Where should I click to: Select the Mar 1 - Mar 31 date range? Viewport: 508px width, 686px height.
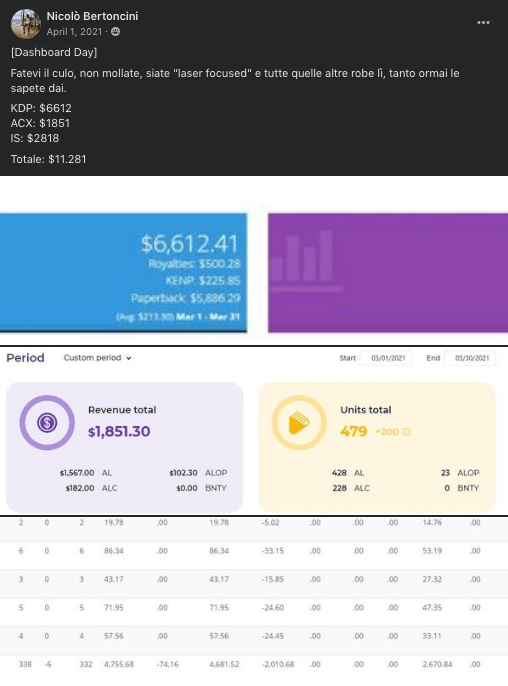(208, 316)
